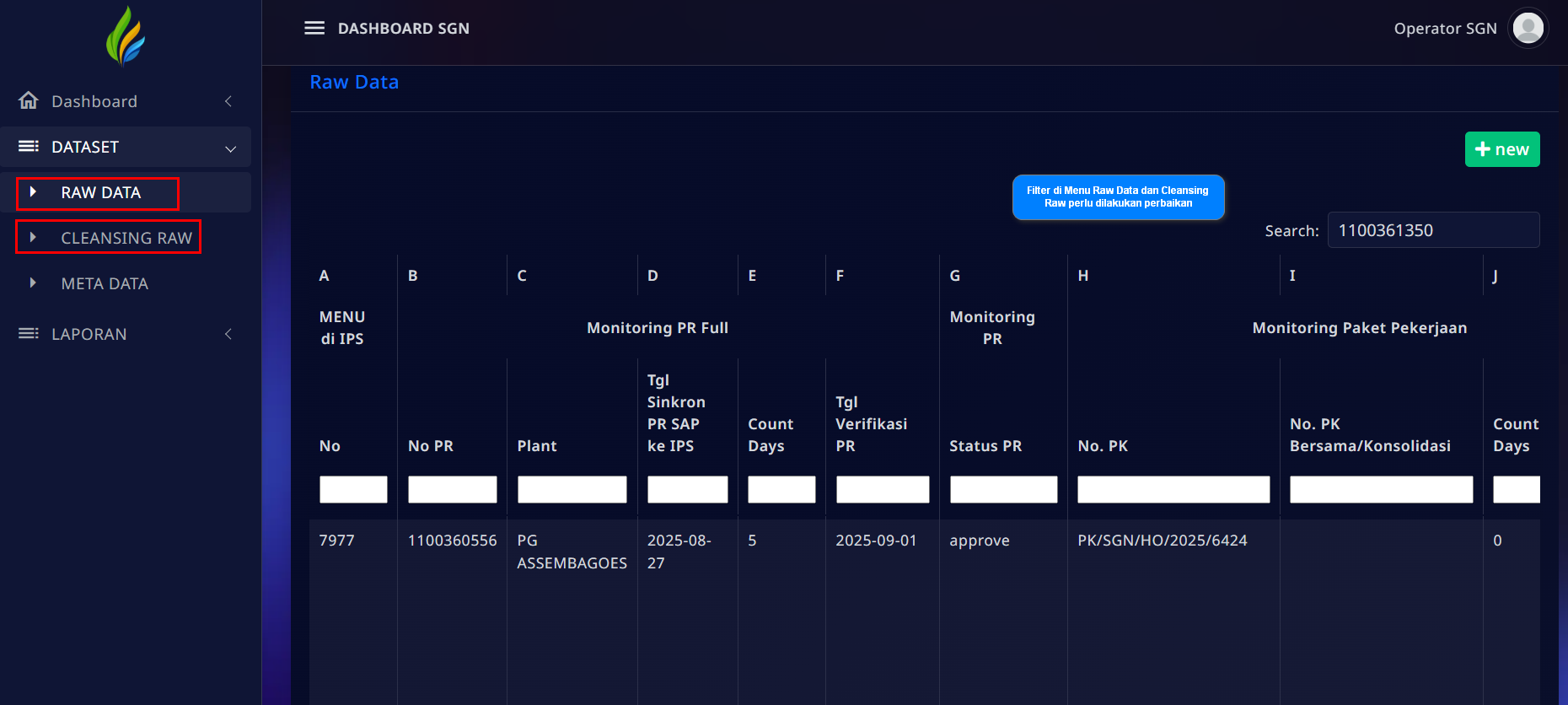Click the blue filter notice button
The height and width of the screenshot is (705, 1568).
[1117, 196]
